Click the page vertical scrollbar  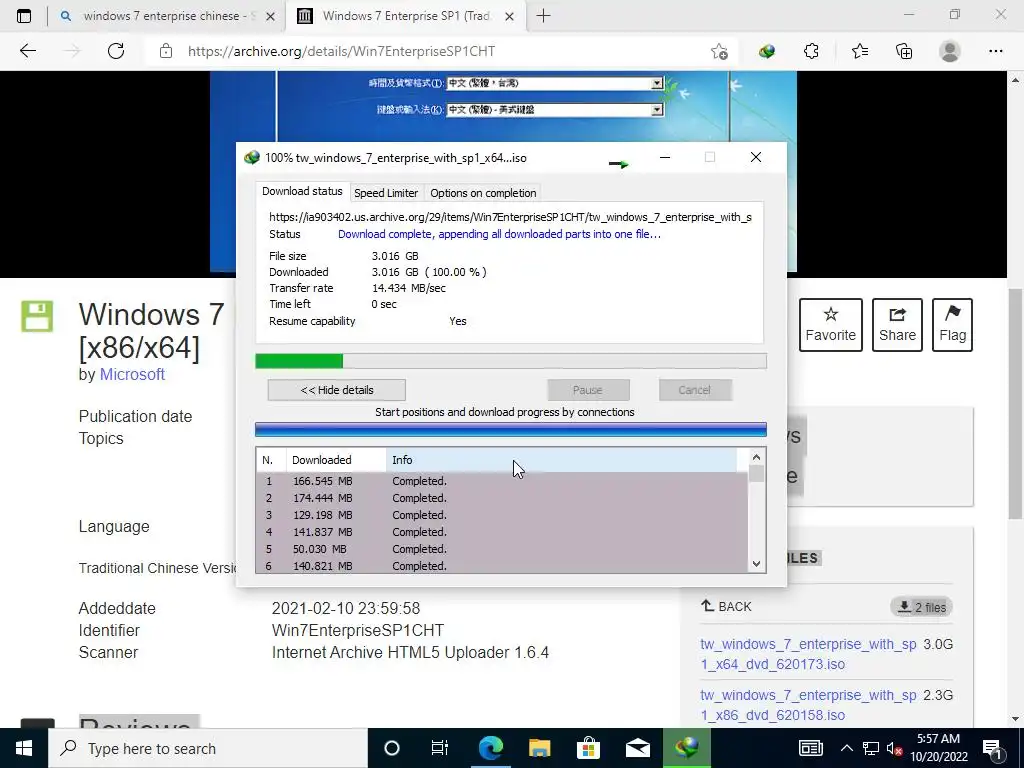pos(1015,405)
